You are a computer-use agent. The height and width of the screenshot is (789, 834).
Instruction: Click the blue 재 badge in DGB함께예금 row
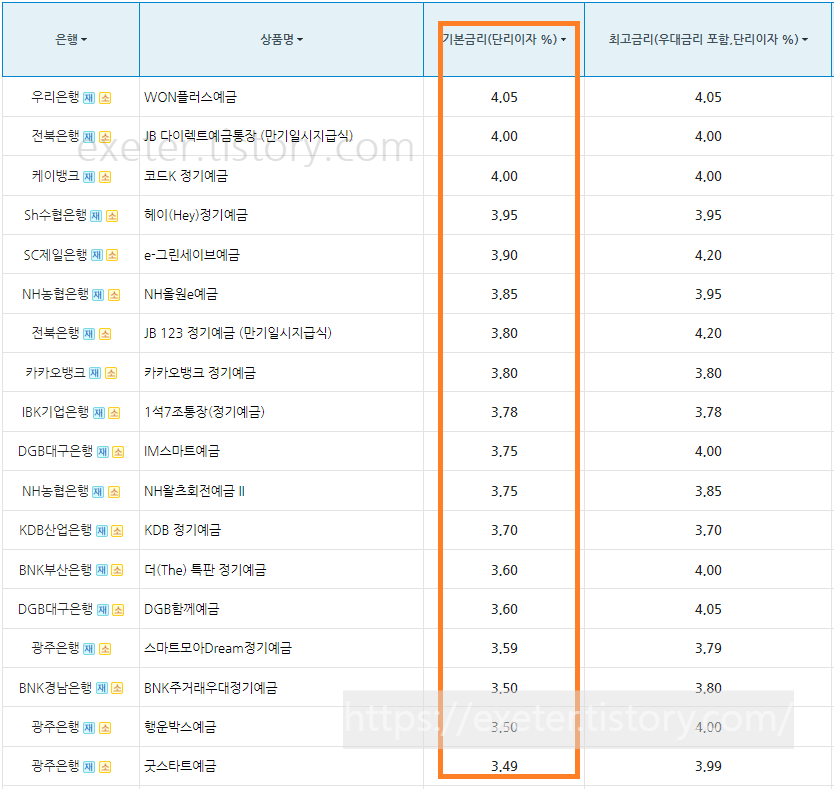click(103, 610)
